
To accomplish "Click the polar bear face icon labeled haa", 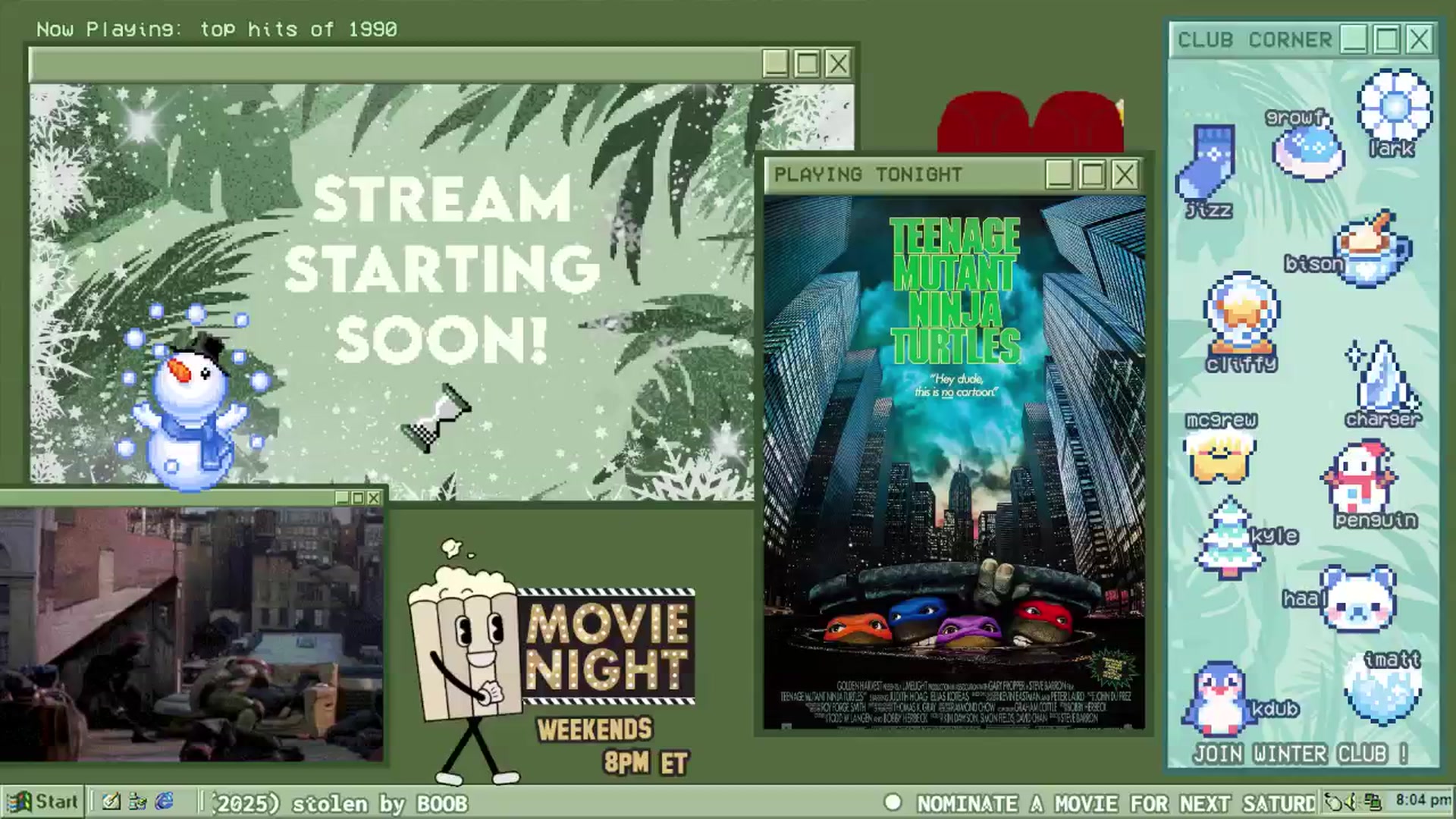I will pyautogui.click(x=1357, y=599).
